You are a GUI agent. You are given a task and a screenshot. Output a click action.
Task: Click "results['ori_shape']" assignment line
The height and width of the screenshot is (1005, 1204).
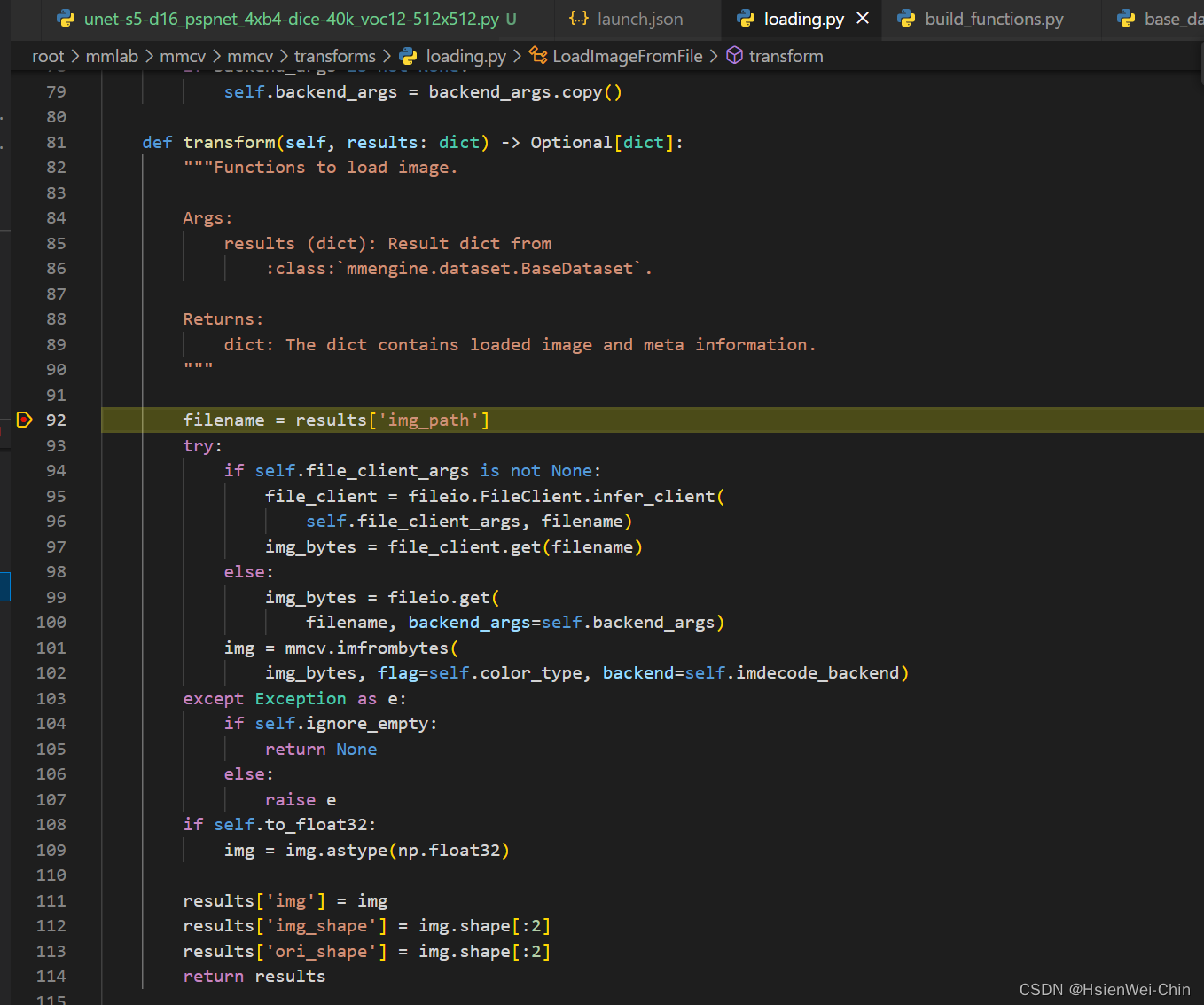(367, 951)
